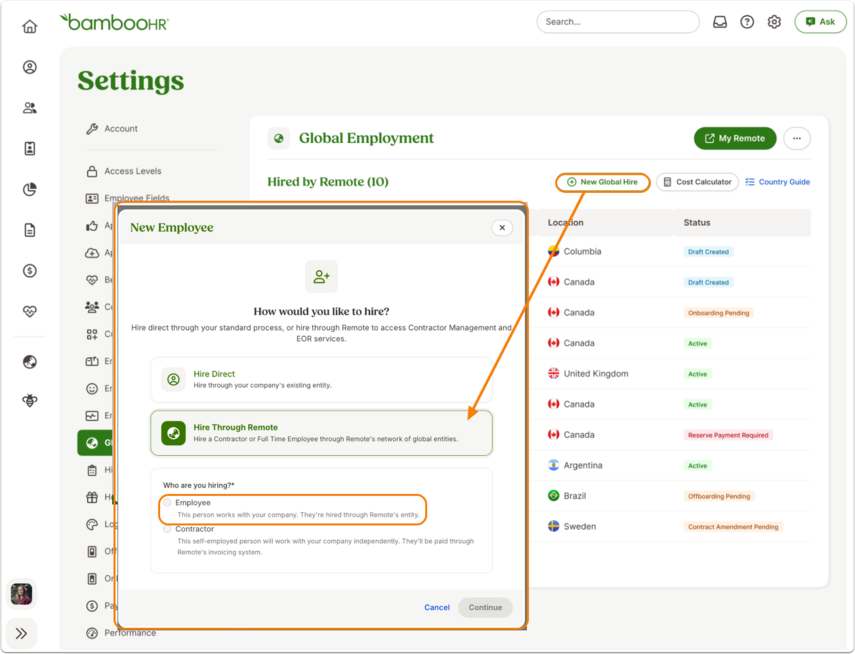Image resolution: width=855 pixels, height=654 pixels.
Task: Click the Status column header
Action: (697, 223)
